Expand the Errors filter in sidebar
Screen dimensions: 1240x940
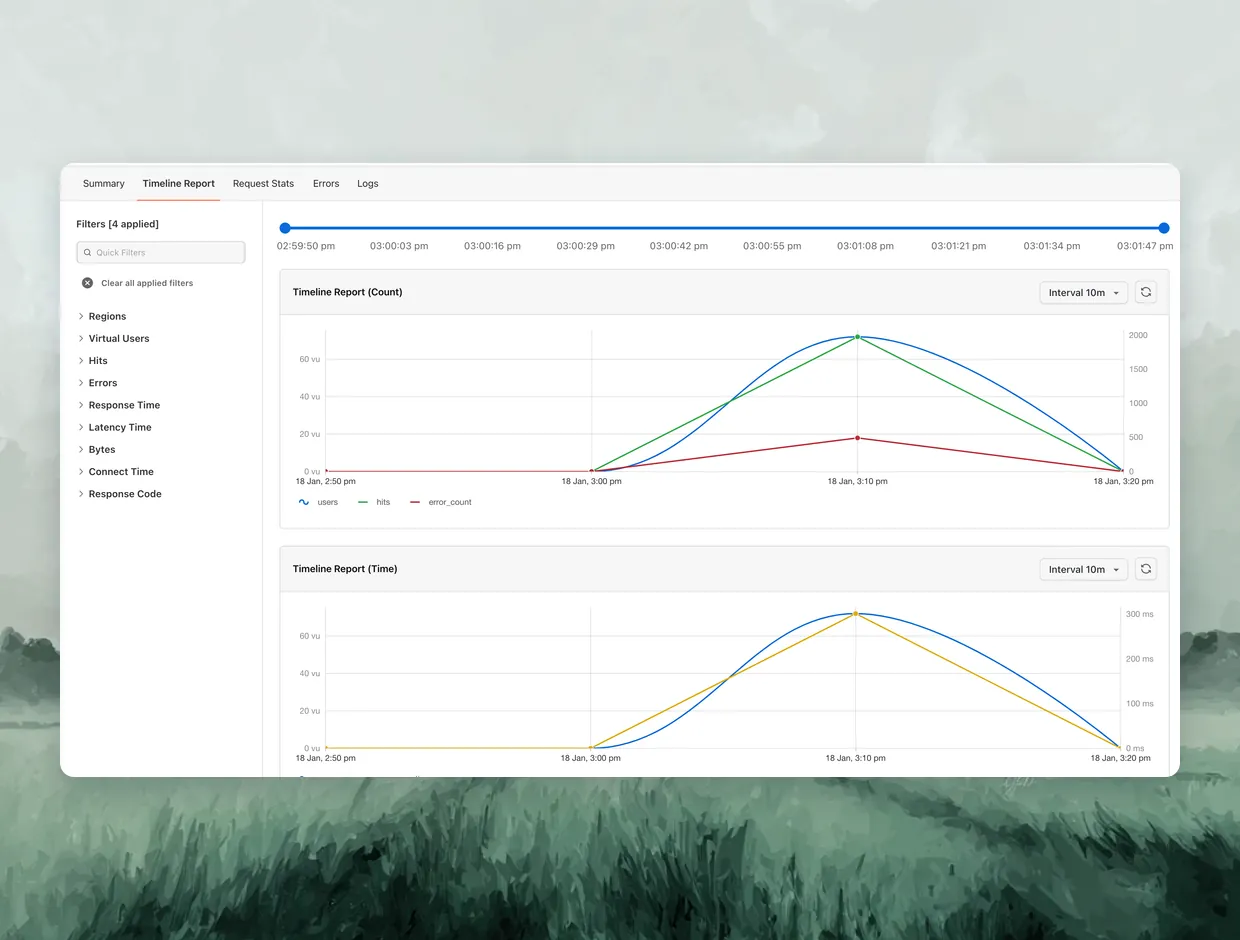click(x=98, y=383)
